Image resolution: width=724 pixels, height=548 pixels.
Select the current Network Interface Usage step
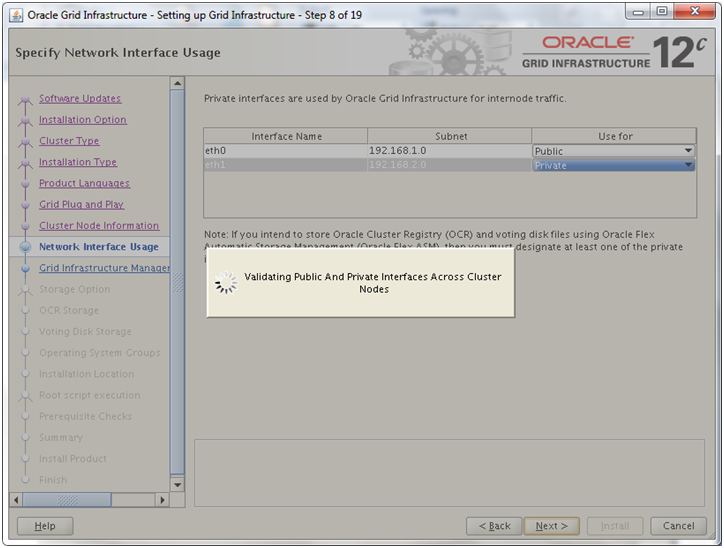99,247
